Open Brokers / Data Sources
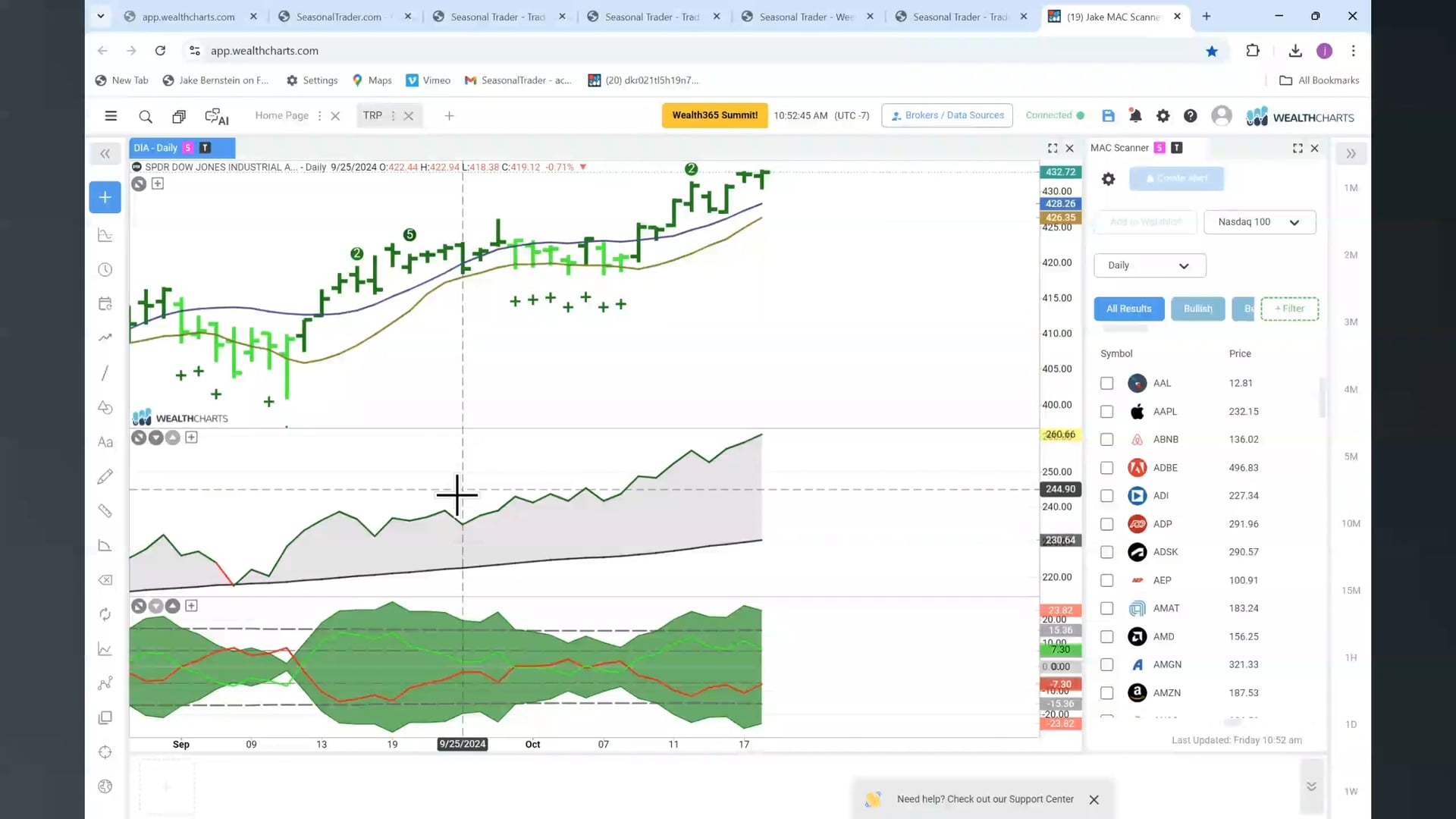 pos(947,115)
